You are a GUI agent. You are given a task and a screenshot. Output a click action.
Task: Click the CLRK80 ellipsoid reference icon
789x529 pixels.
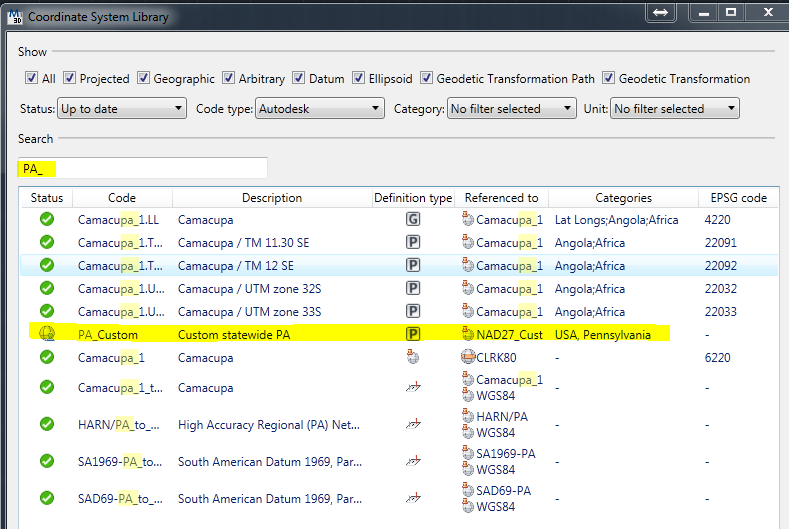(x=467, y=357)
